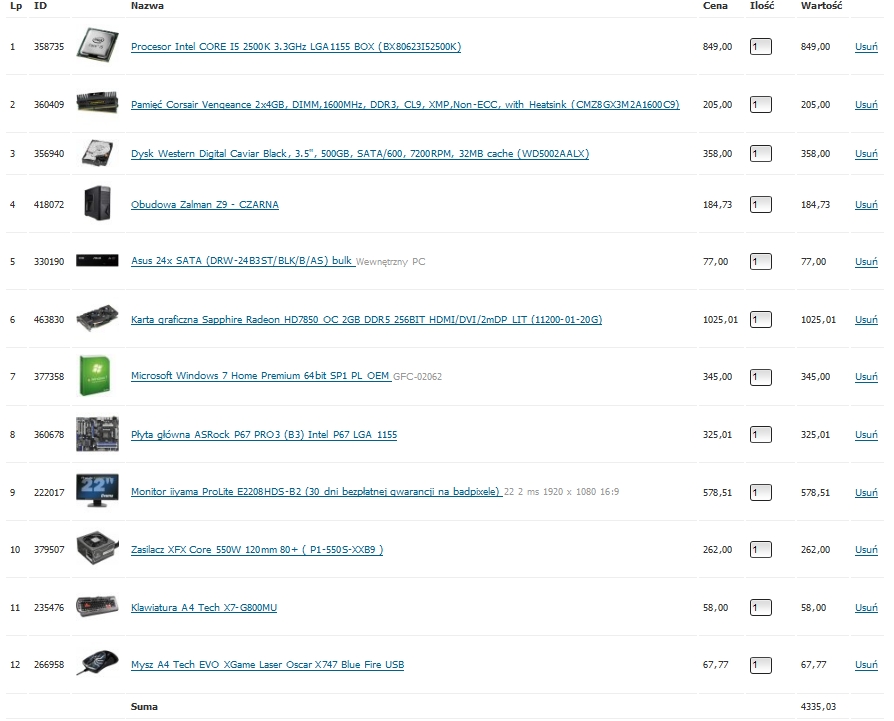The width and height of the screenshot is (894, 721).
Task: Click the price 1025,01 in the Cena column
Action: [x=720, y=320]
